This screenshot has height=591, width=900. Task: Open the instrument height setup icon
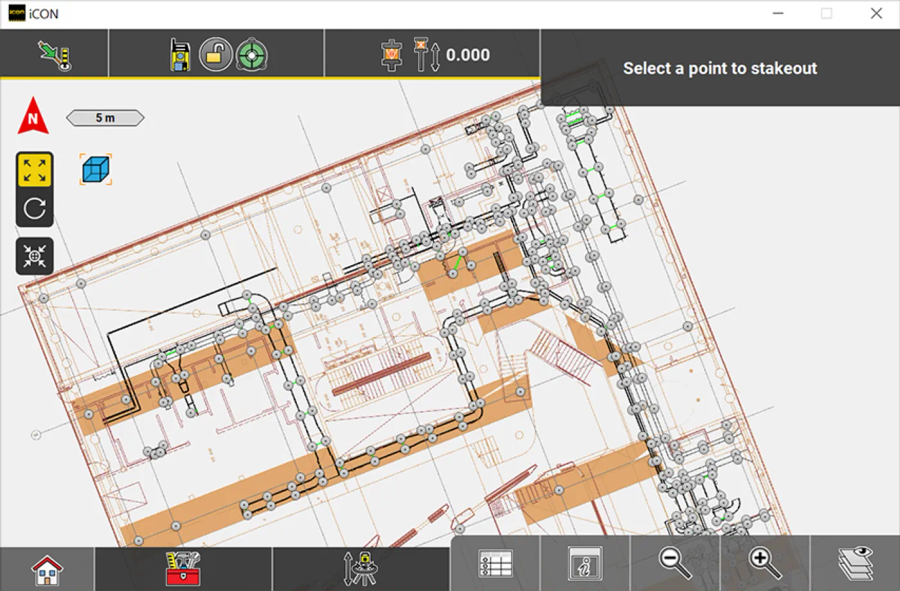tap(360, 568)
